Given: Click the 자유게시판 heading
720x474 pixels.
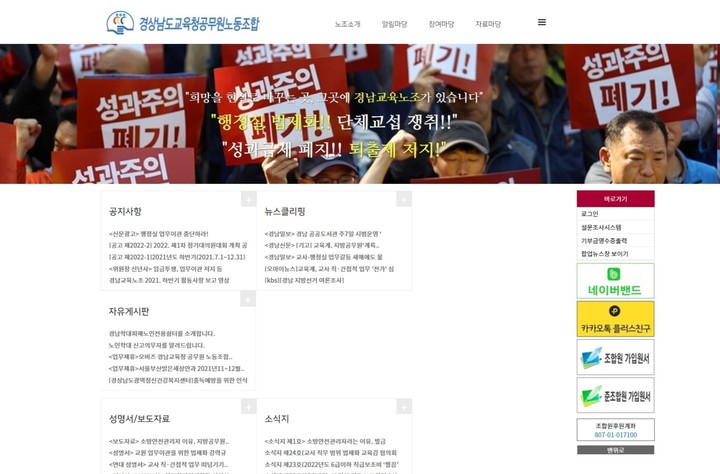Looking at the screenshot, I should pos(129,311).
